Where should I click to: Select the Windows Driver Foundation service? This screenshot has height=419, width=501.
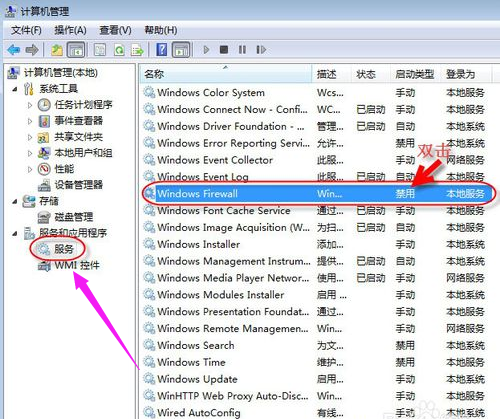pos(315,126)
